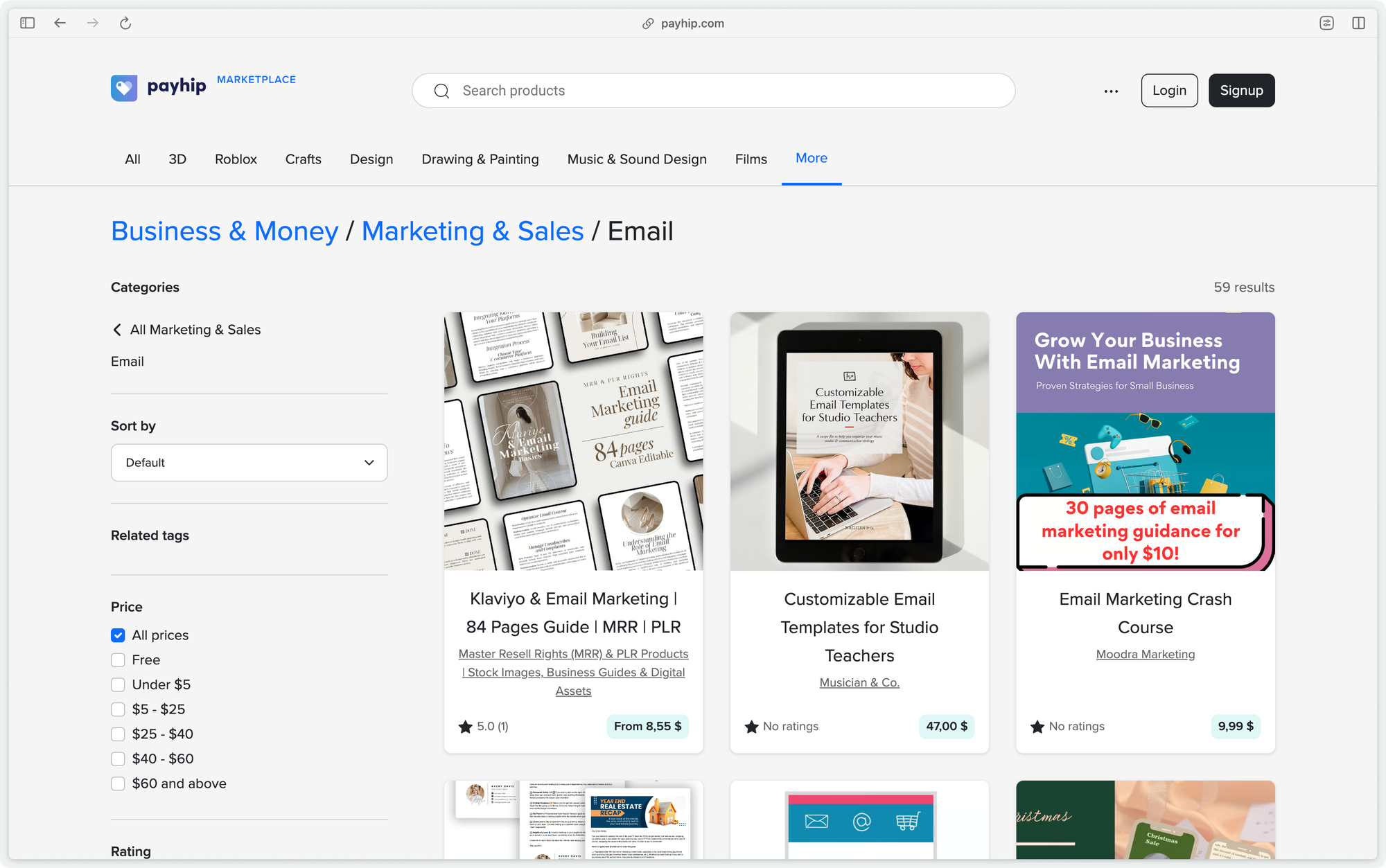This screenshot has width=1386, height=868.
Task: Click the Login button
Action: click(x=1169, y=91)
